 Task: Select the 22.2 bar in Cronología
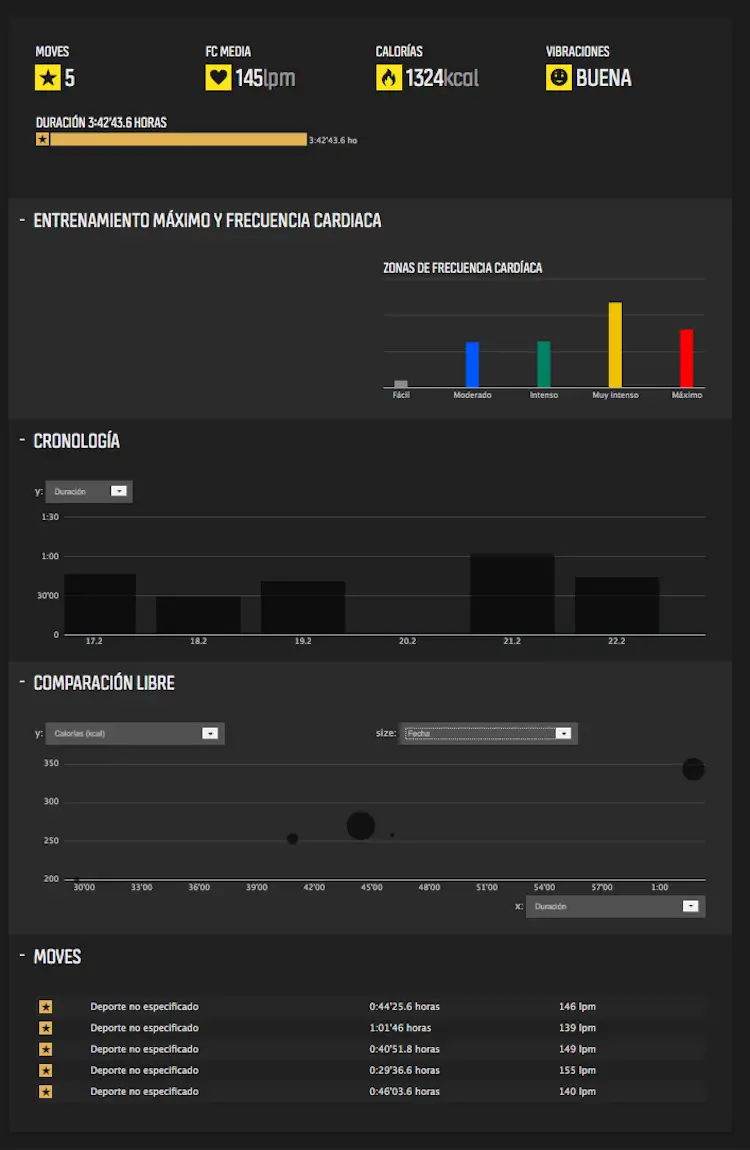point(617,605)
